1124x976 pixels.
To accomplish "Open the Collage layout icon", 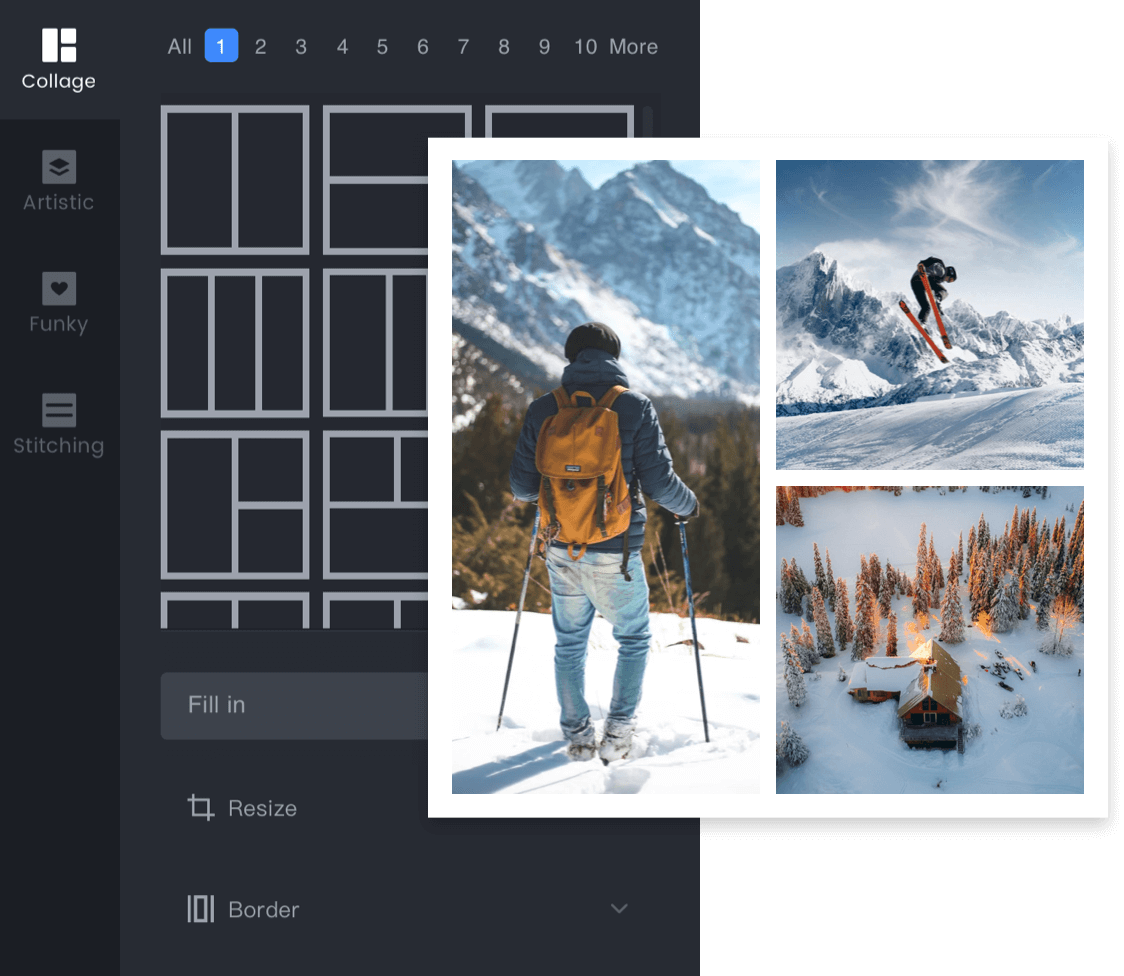I will (59, 45).
